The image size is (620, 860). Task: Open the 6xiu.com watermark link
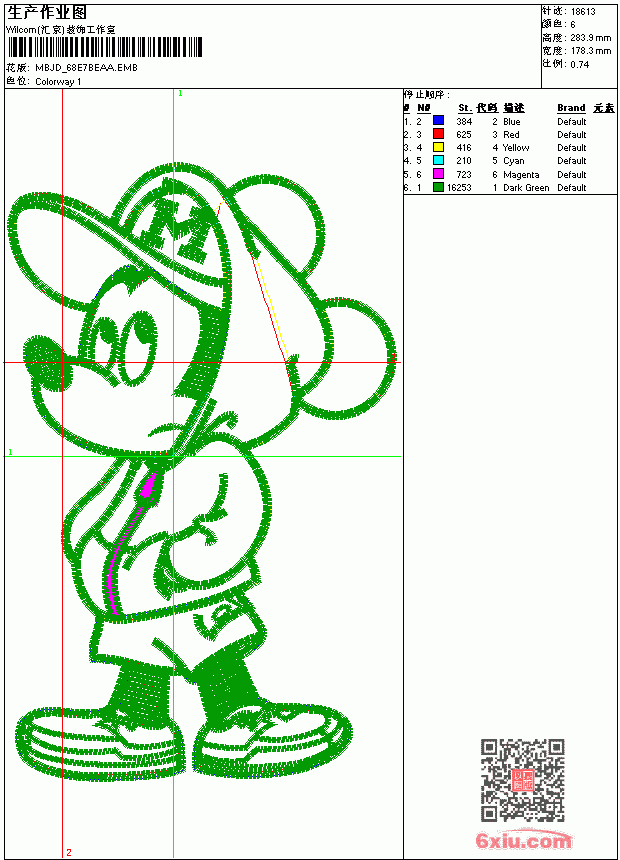tap(523, 840)
